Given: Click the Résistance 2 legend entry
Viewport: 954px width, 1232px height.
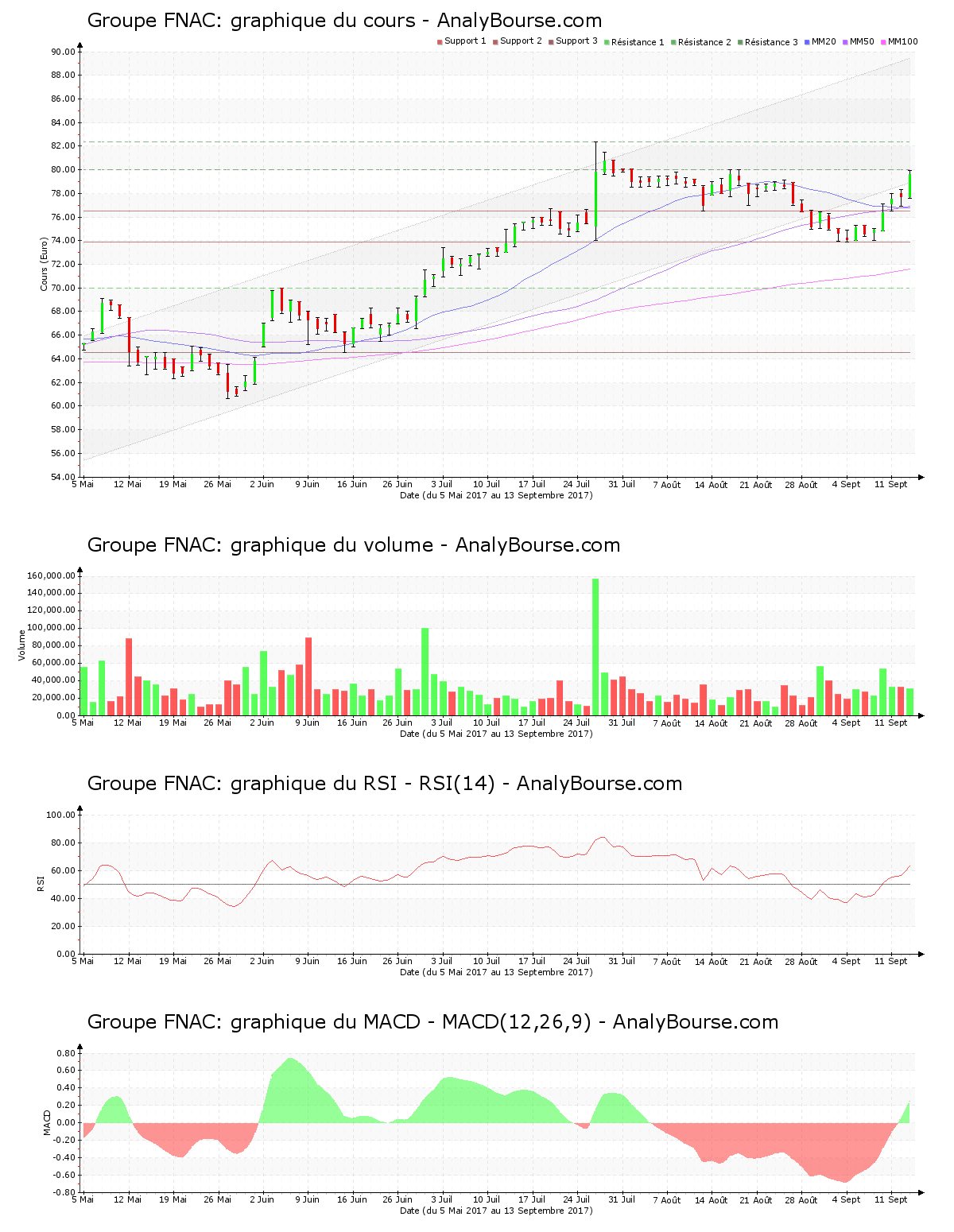Looking at the screenshot, I should click(701, 42).
